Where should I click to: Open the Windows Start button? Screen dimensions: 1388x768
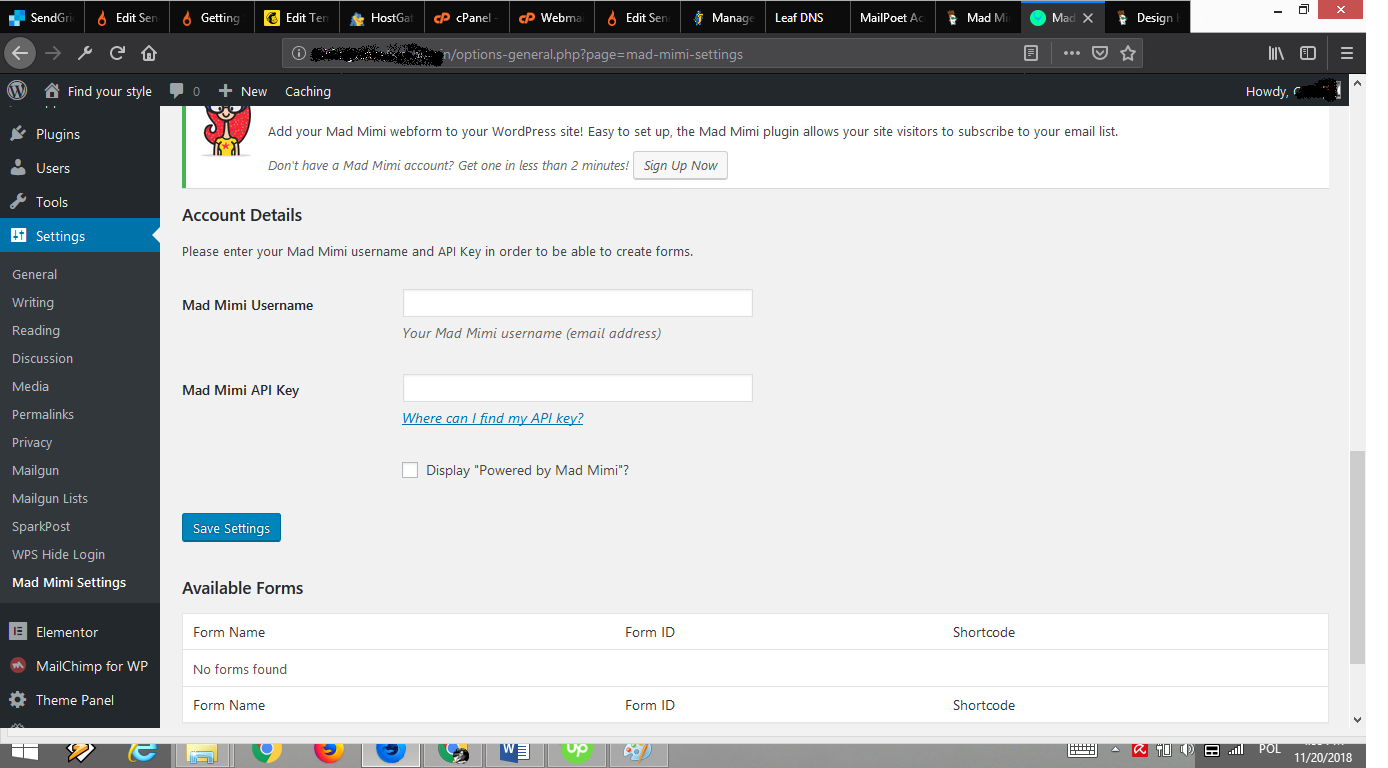coord(23,752)
